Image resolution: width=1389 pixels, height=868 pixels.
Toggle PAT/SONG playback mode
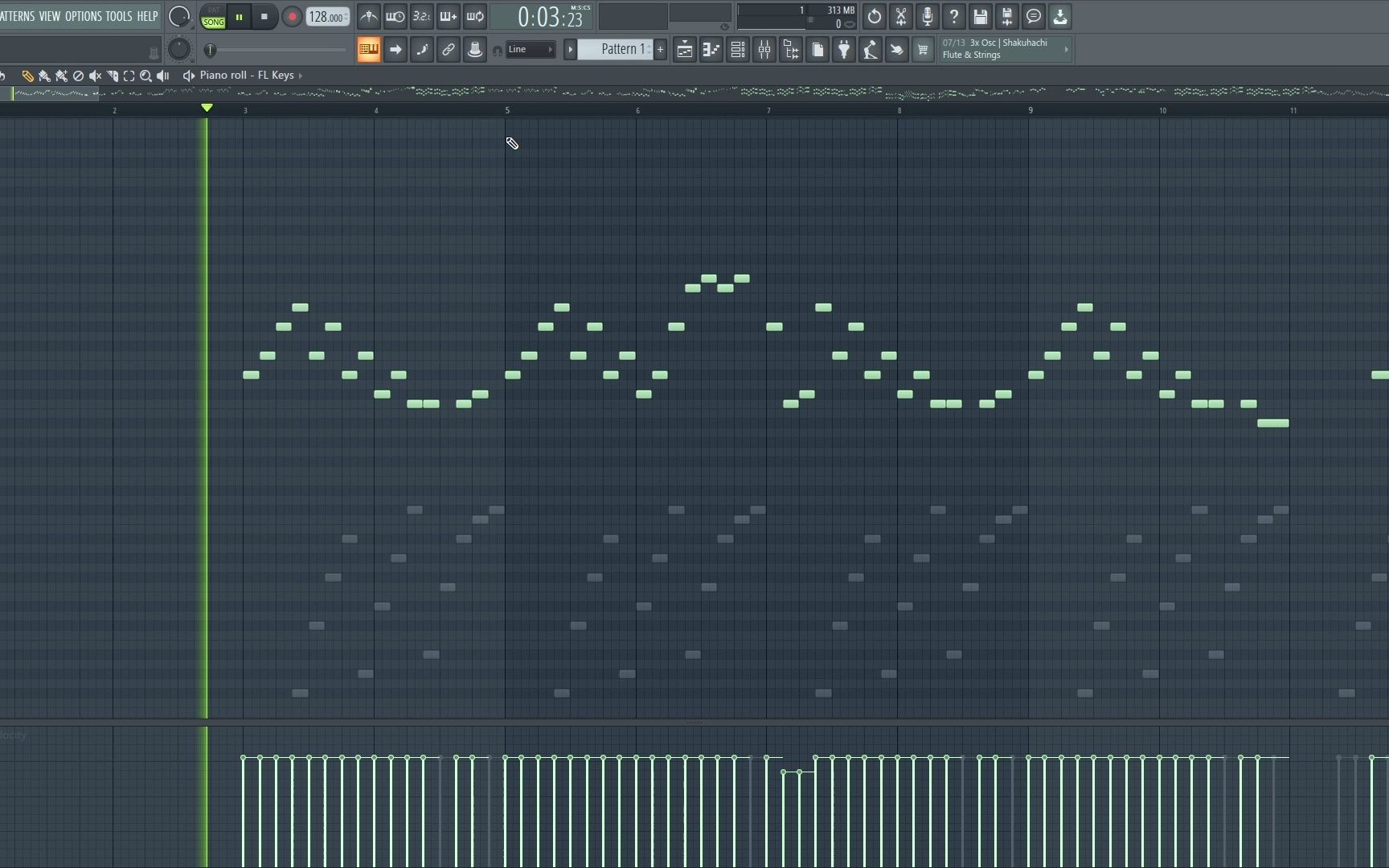coord(213,16)
